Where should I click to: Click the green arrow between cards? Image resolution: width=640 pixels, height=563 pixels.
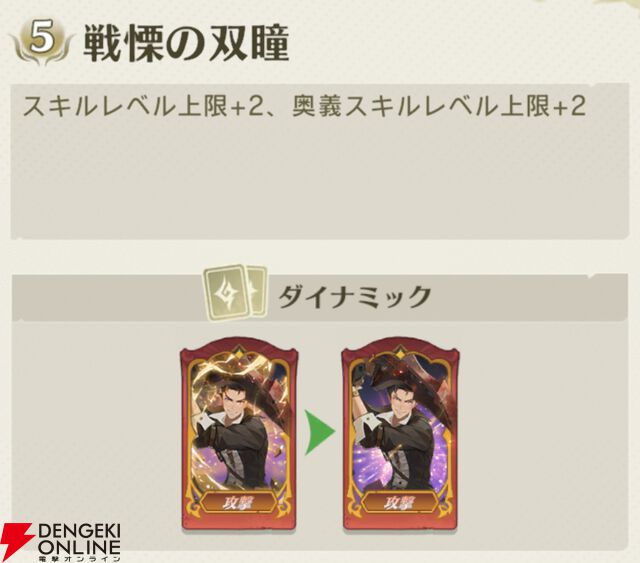click(320, 432)
